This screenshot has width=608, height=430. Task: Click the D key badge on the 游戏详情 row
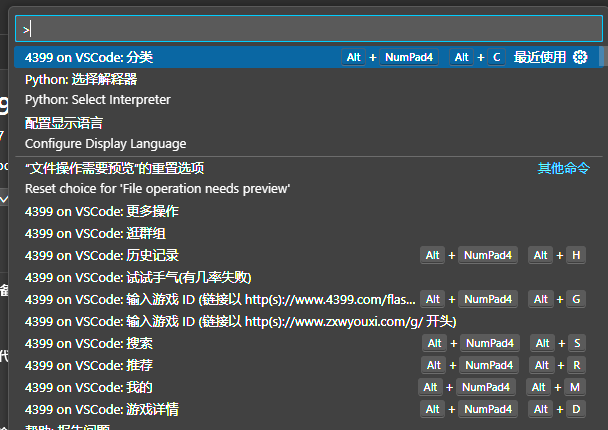(x=576, y=409)
